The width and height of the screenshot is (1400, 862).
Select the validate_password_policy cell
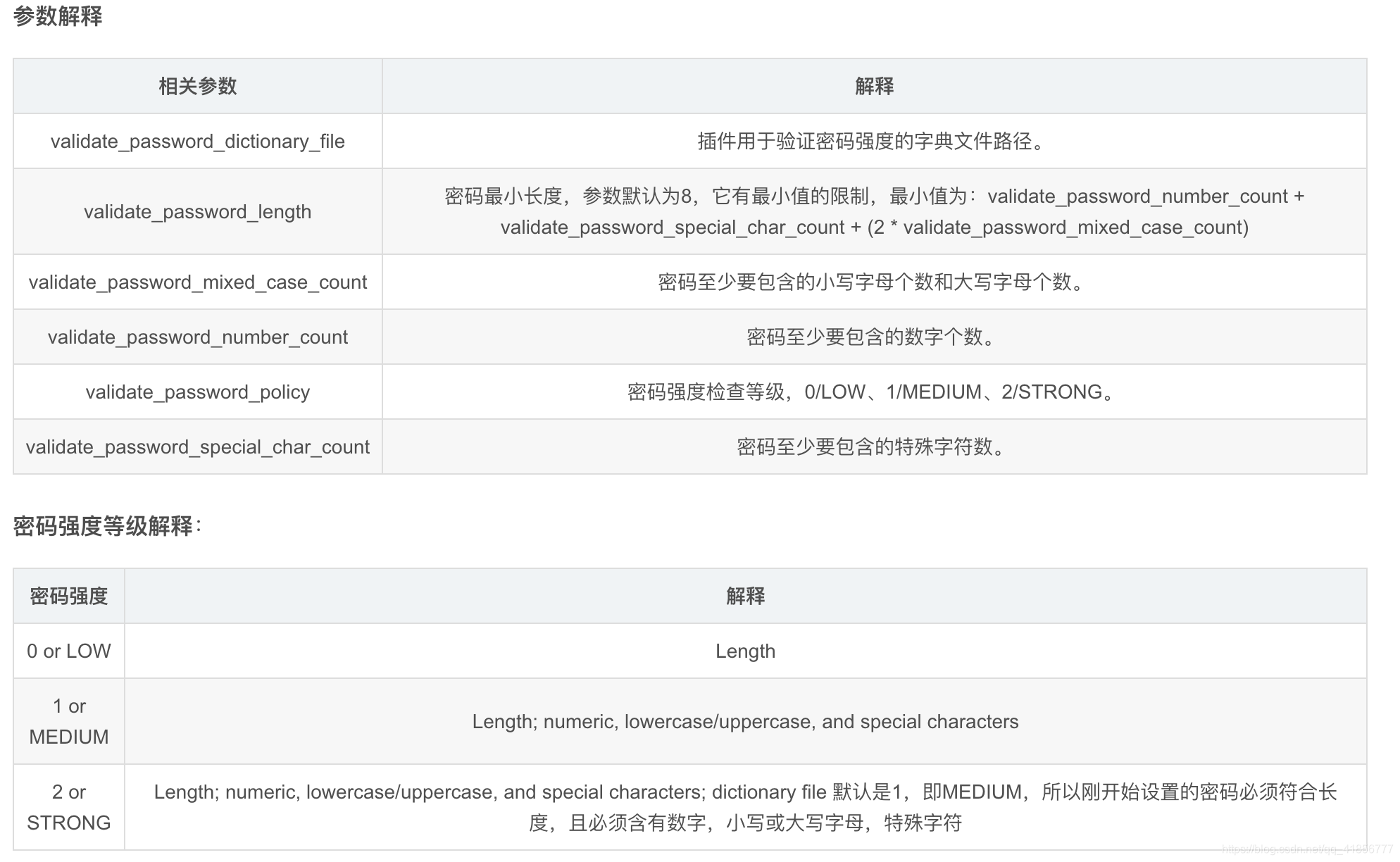(198, 392)
